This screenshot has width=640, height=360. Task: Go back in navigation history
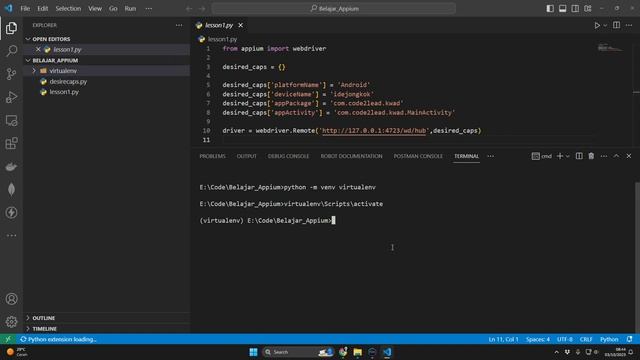(189, 9)
